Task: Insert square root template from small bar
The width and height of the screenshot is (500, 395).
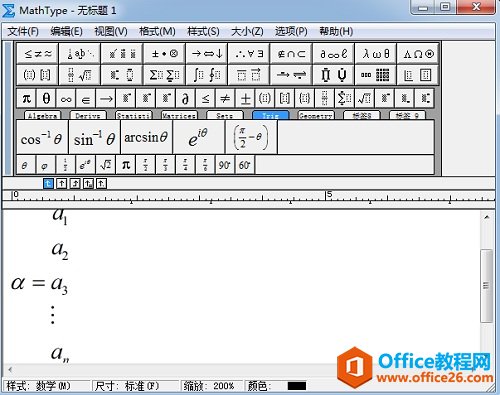Action: coord(364,99)
